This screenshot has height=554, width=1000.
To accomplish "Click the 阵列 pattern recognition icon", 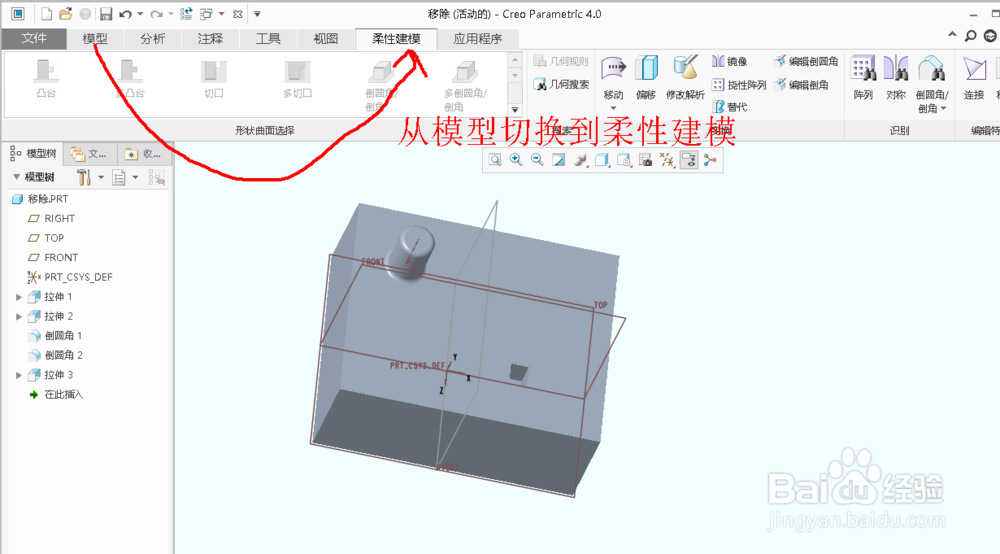I will click(x=863, y=68).
